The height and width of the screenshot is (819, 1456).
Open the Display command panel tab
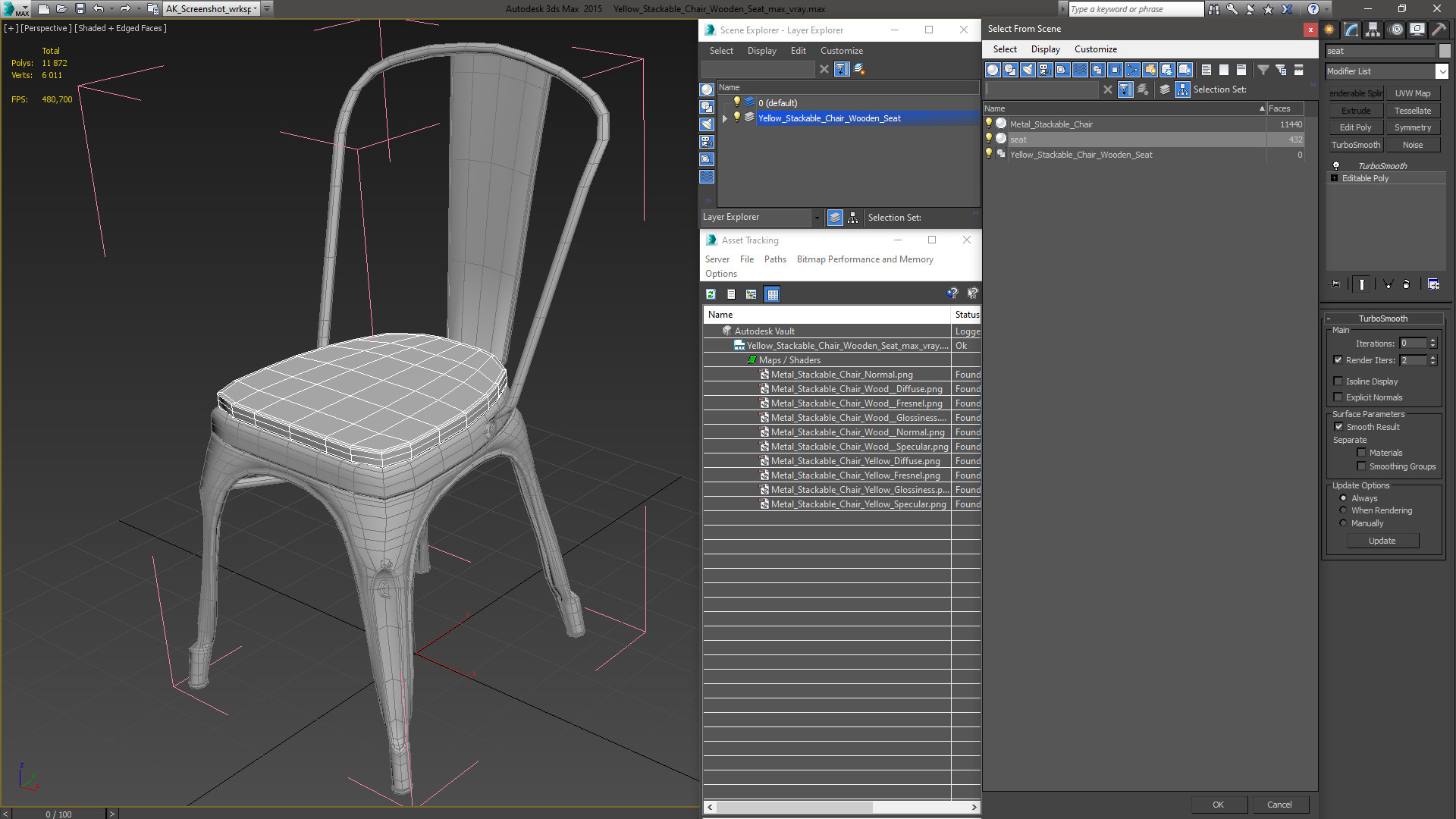pos(1417,30)
